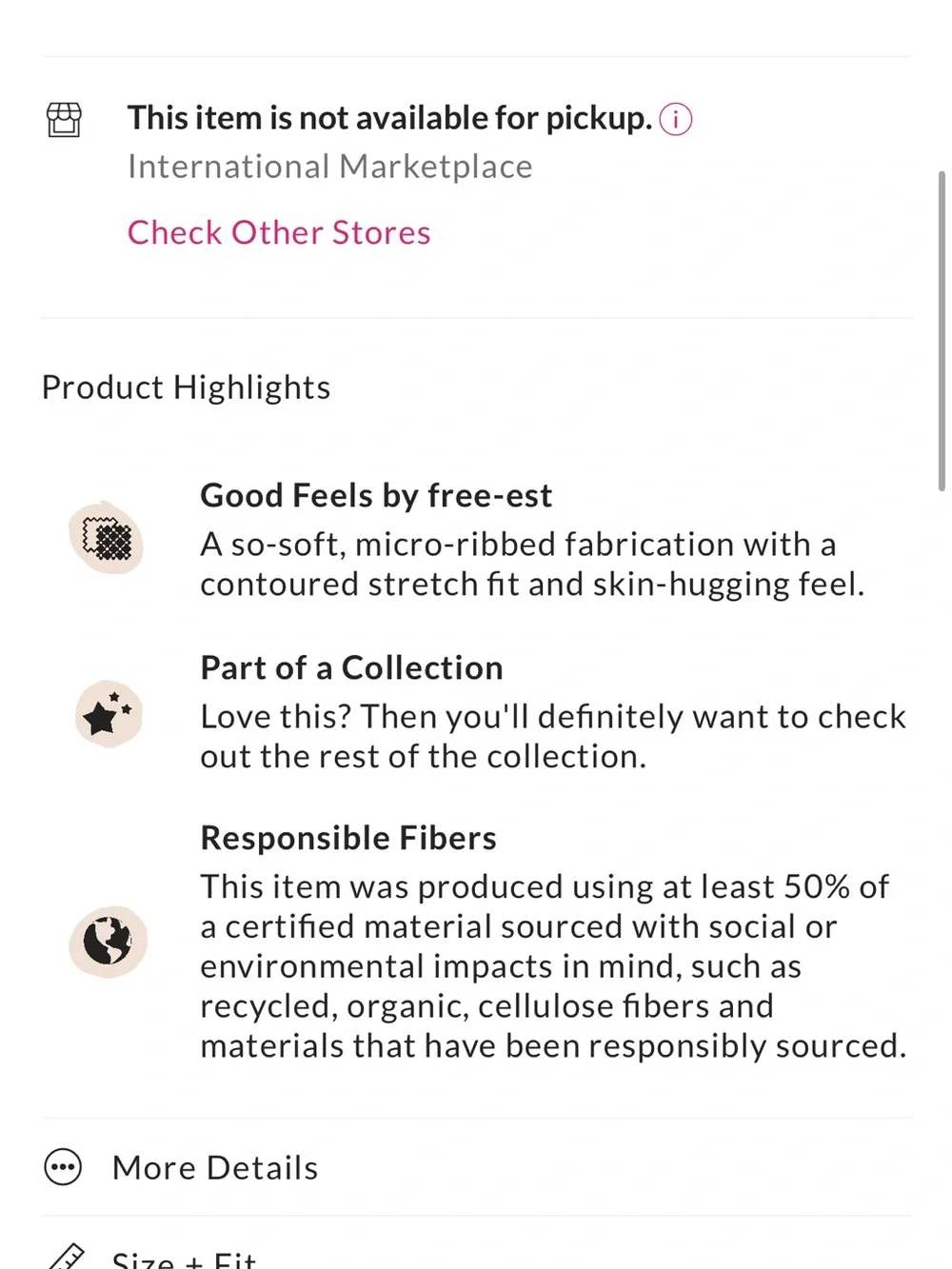Click the Size + Fit ruler icon
This screenshot has width=952, height=1269.
pos(65,1257)
